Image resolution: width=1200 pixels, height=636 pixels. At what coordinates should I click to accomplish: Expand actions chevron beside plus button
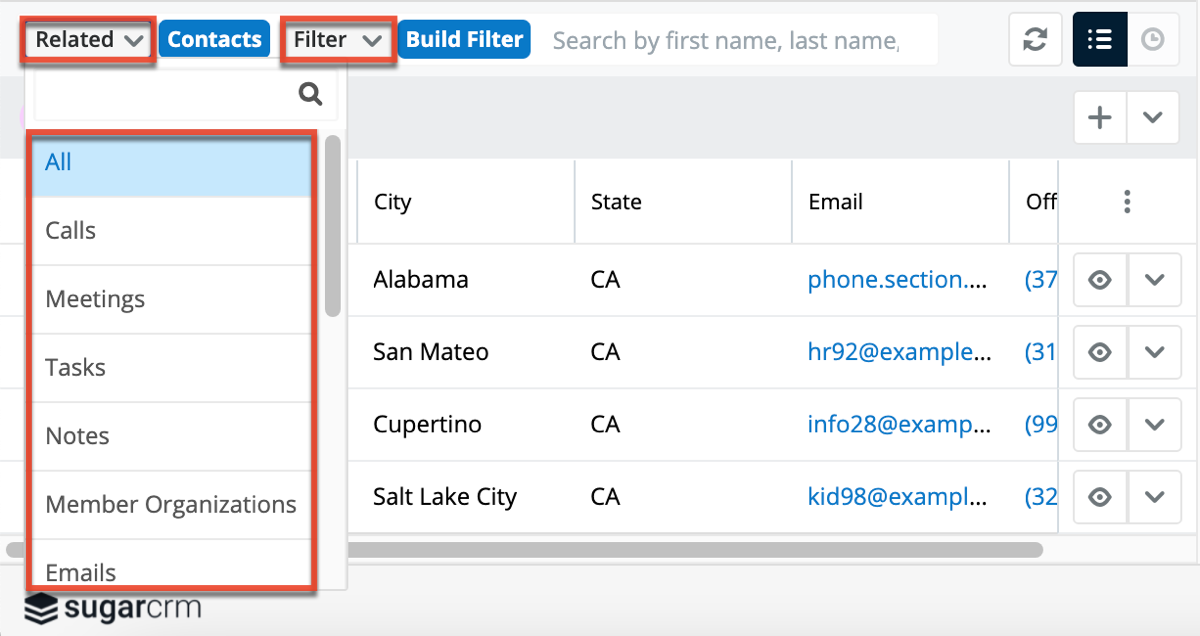point(1153,118)
